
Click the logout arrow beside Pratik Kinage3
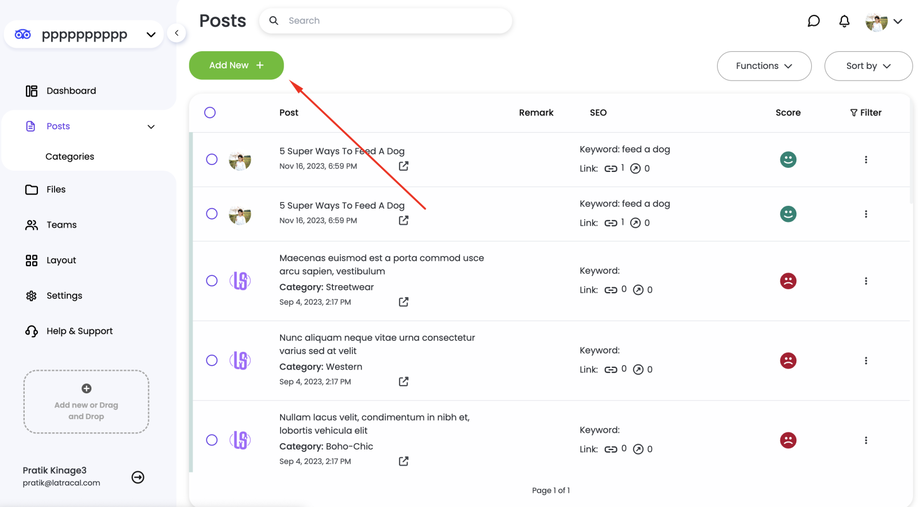tap(138, 477)
